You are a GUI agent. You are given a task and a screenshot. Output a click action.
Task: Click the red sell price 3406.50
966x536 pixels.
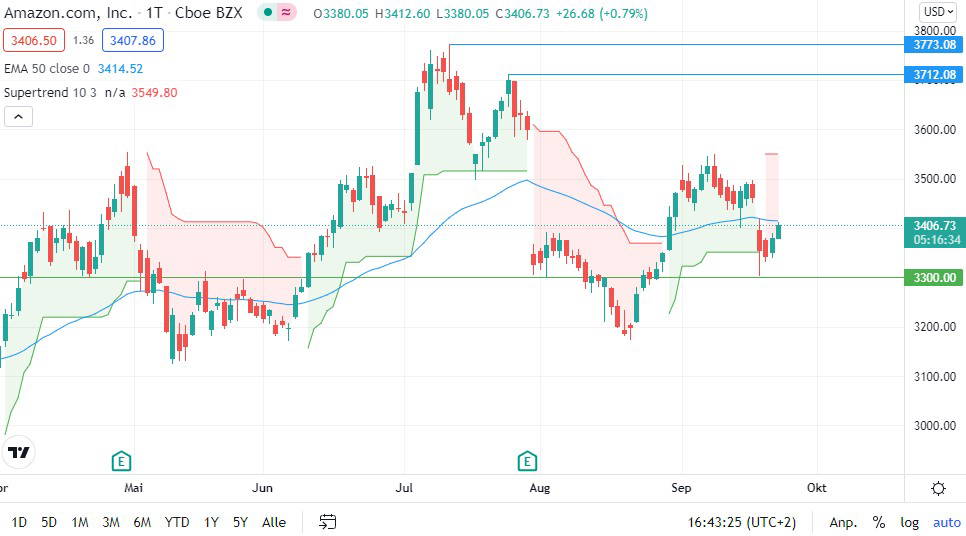34,40
